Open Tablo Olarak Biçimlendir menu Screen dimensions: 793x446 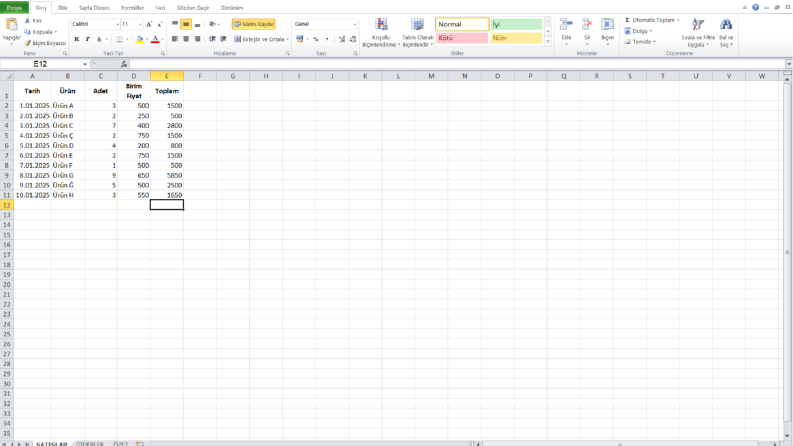click(418, 33)
